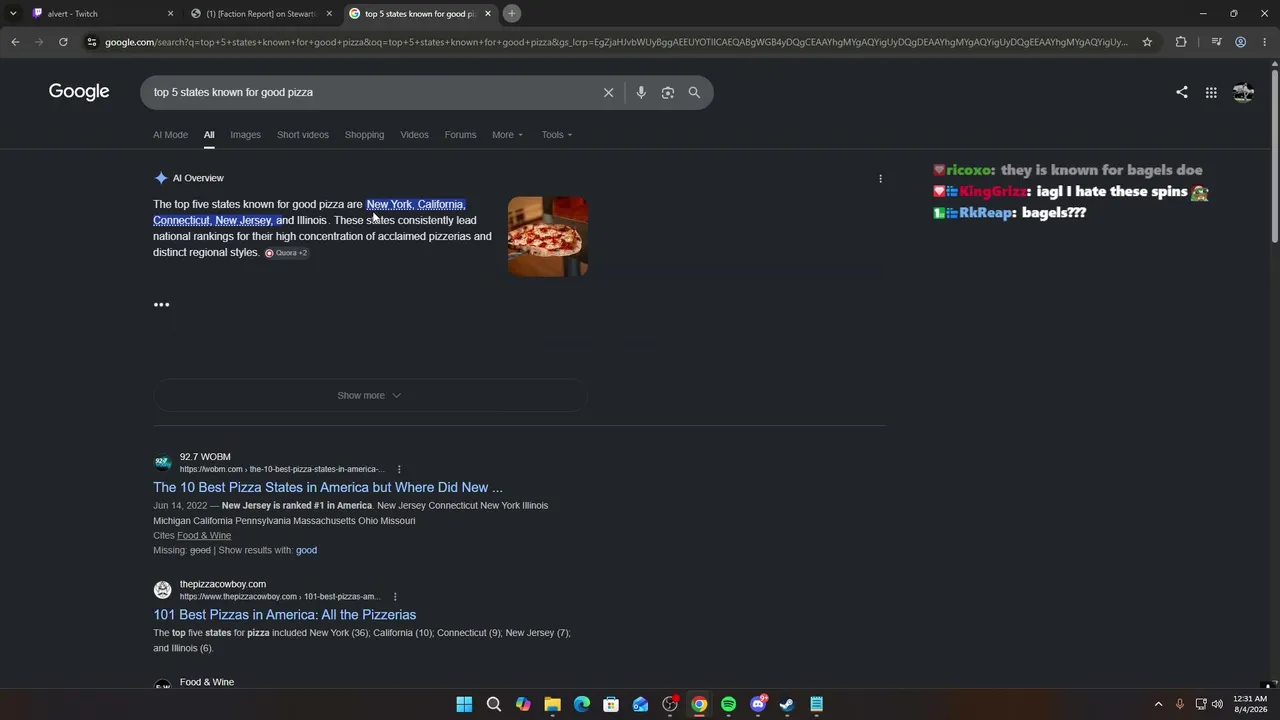Open Microsoft Store from the taskbar

pyautogui.click(x=611, y=704)
